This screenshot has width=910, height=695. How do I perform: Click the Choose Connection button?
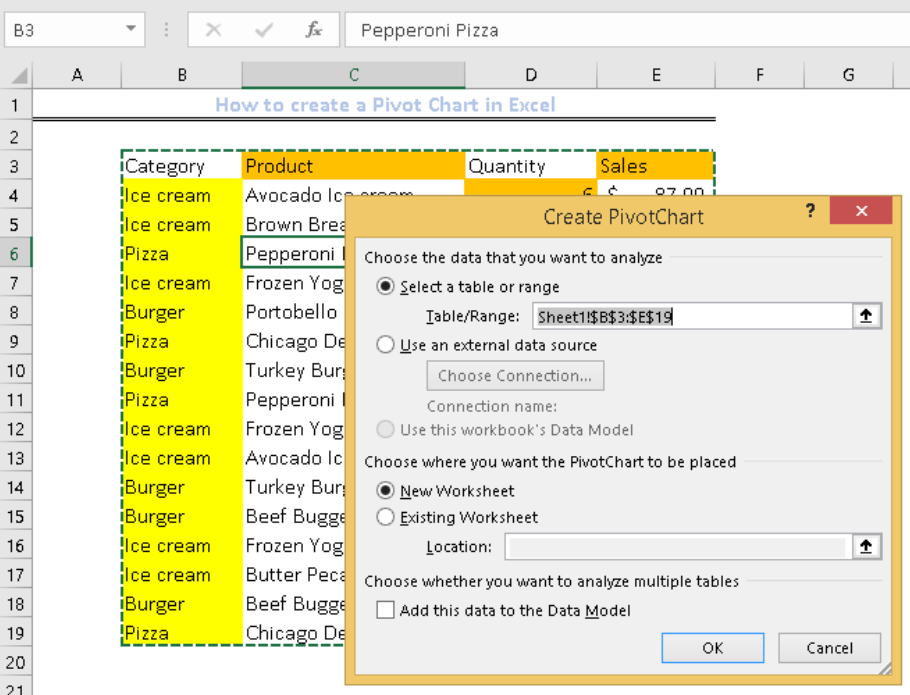point(515,375)
